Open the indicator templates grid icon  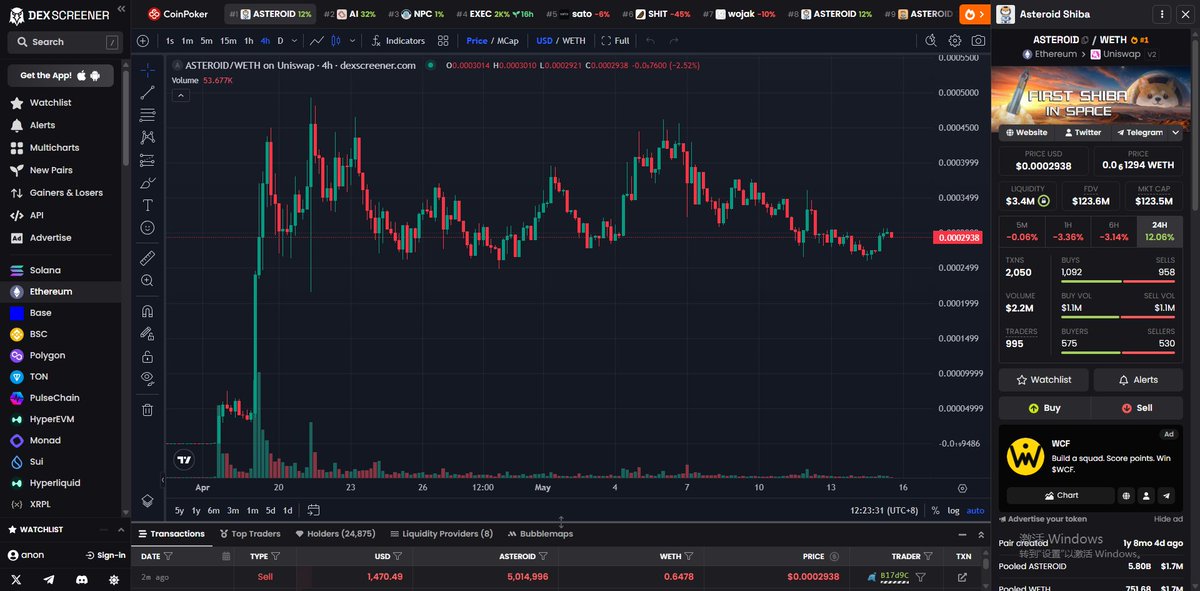point(445,41)
